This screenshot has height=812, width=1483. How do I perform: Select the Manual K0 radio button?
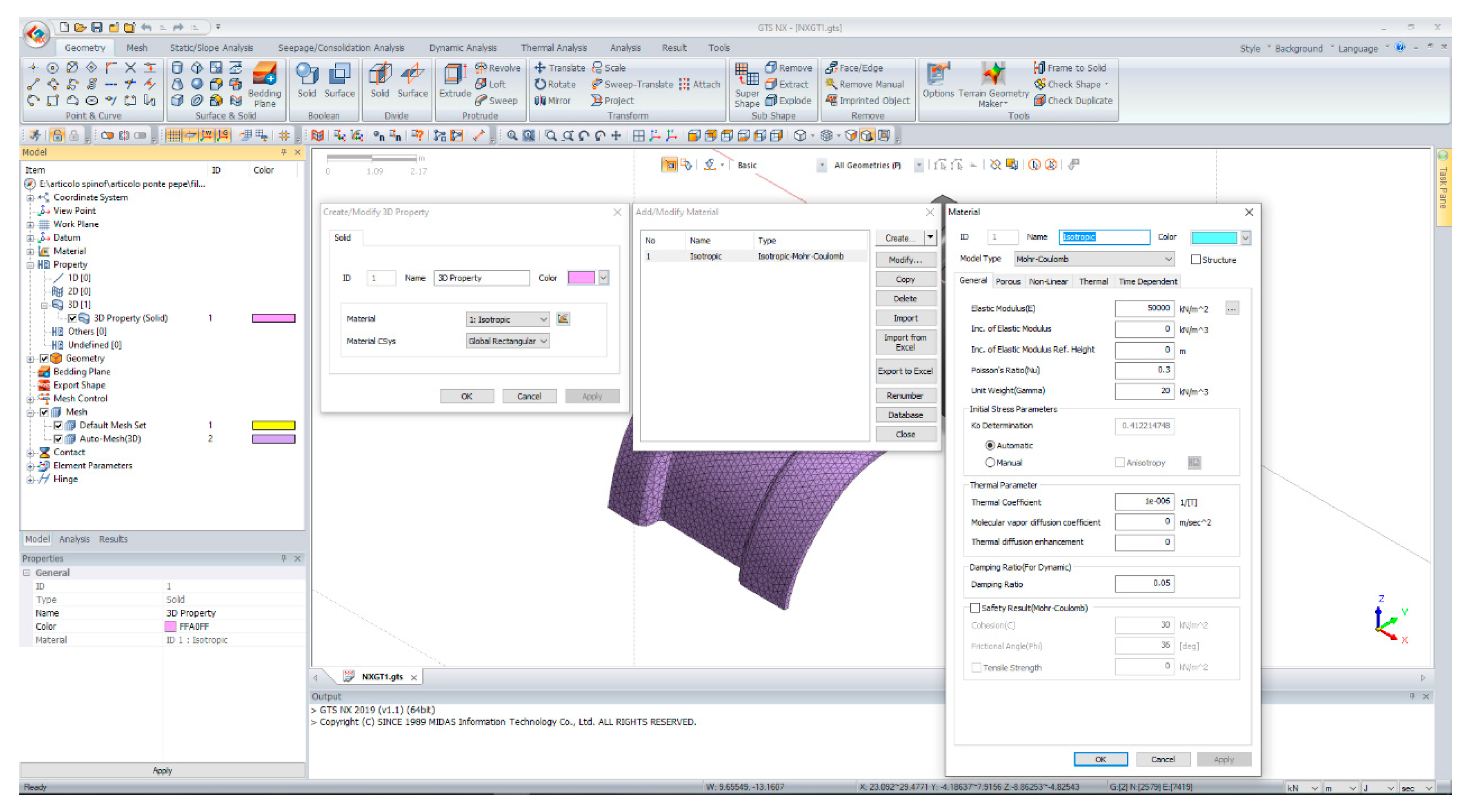(x=989, y=463)
